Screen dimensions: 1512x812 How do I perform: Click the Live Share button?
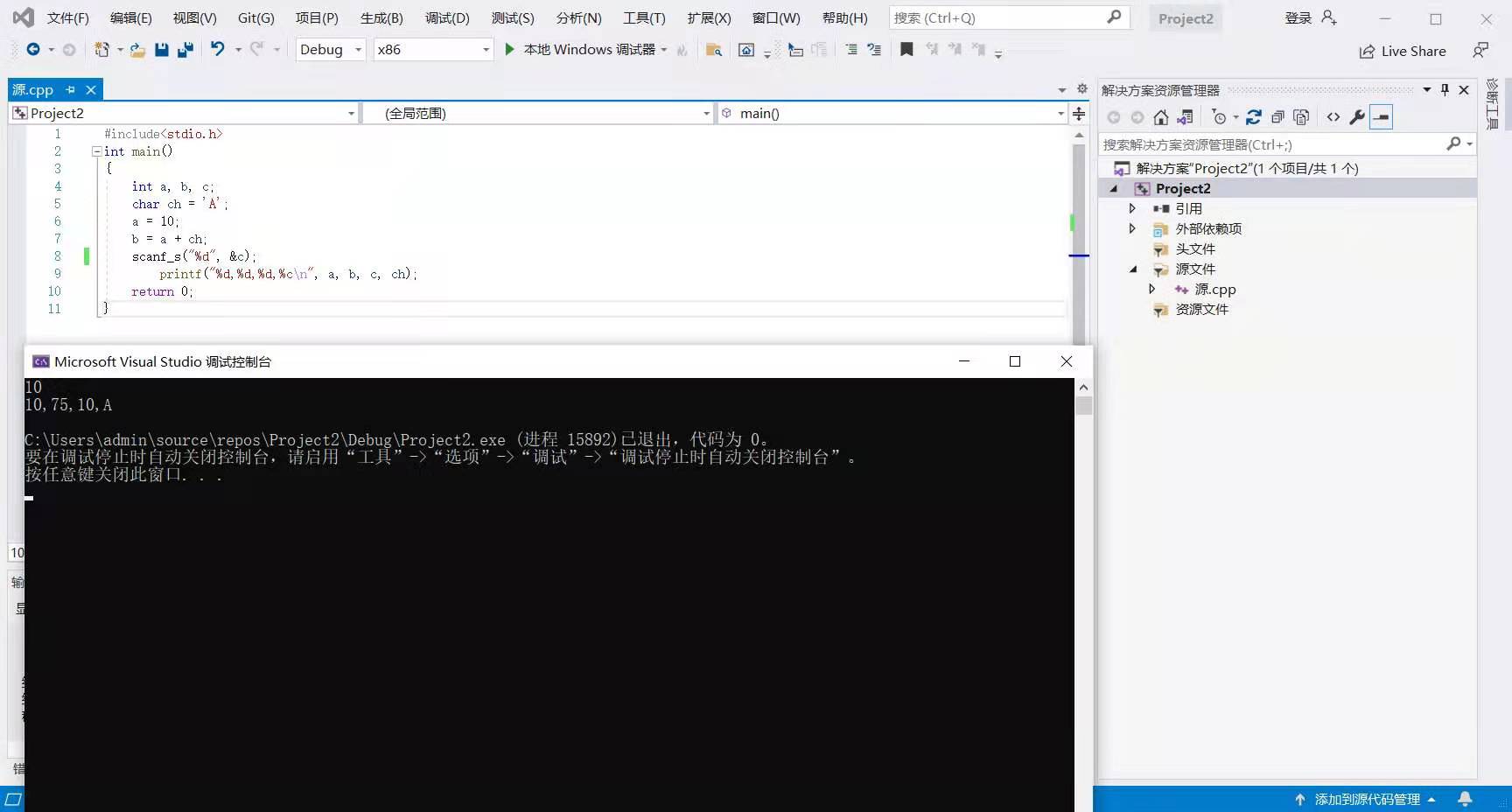[x=1403, y=51]
